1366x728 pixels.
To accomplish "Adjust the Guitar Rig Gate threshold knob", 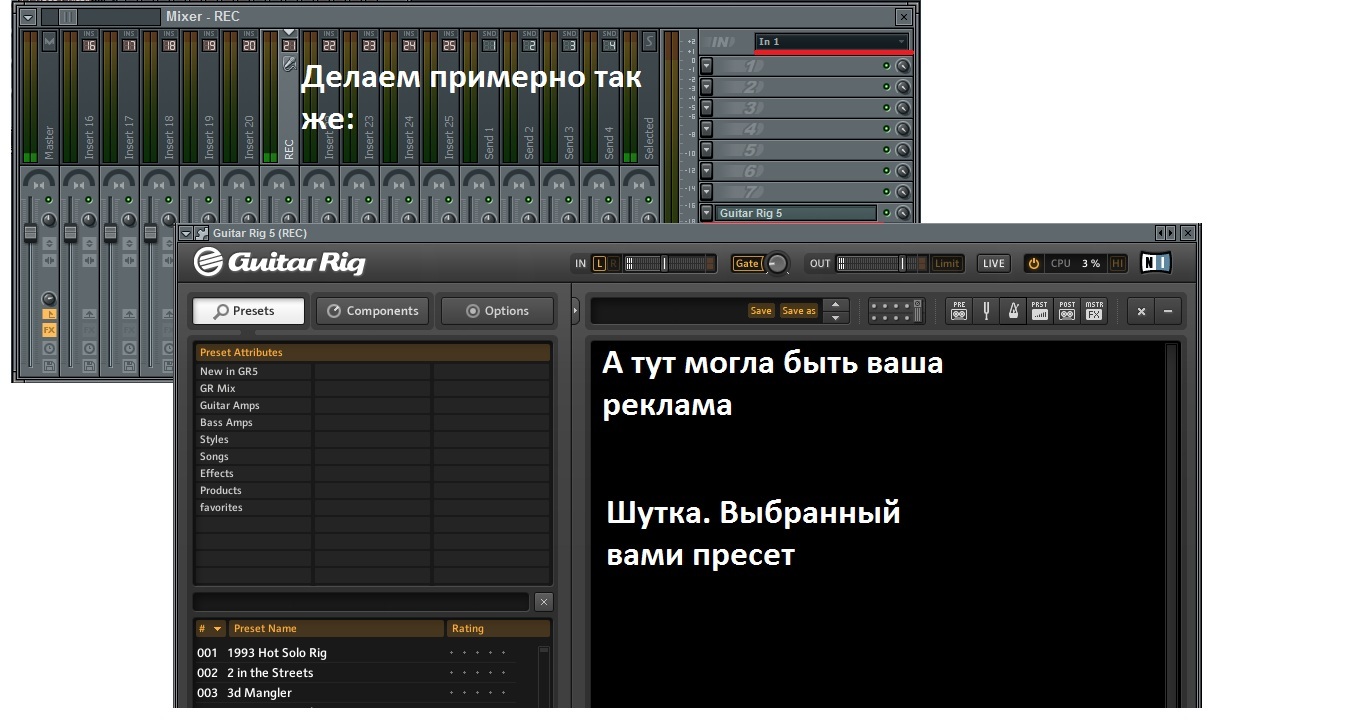I will coord(777,264).
